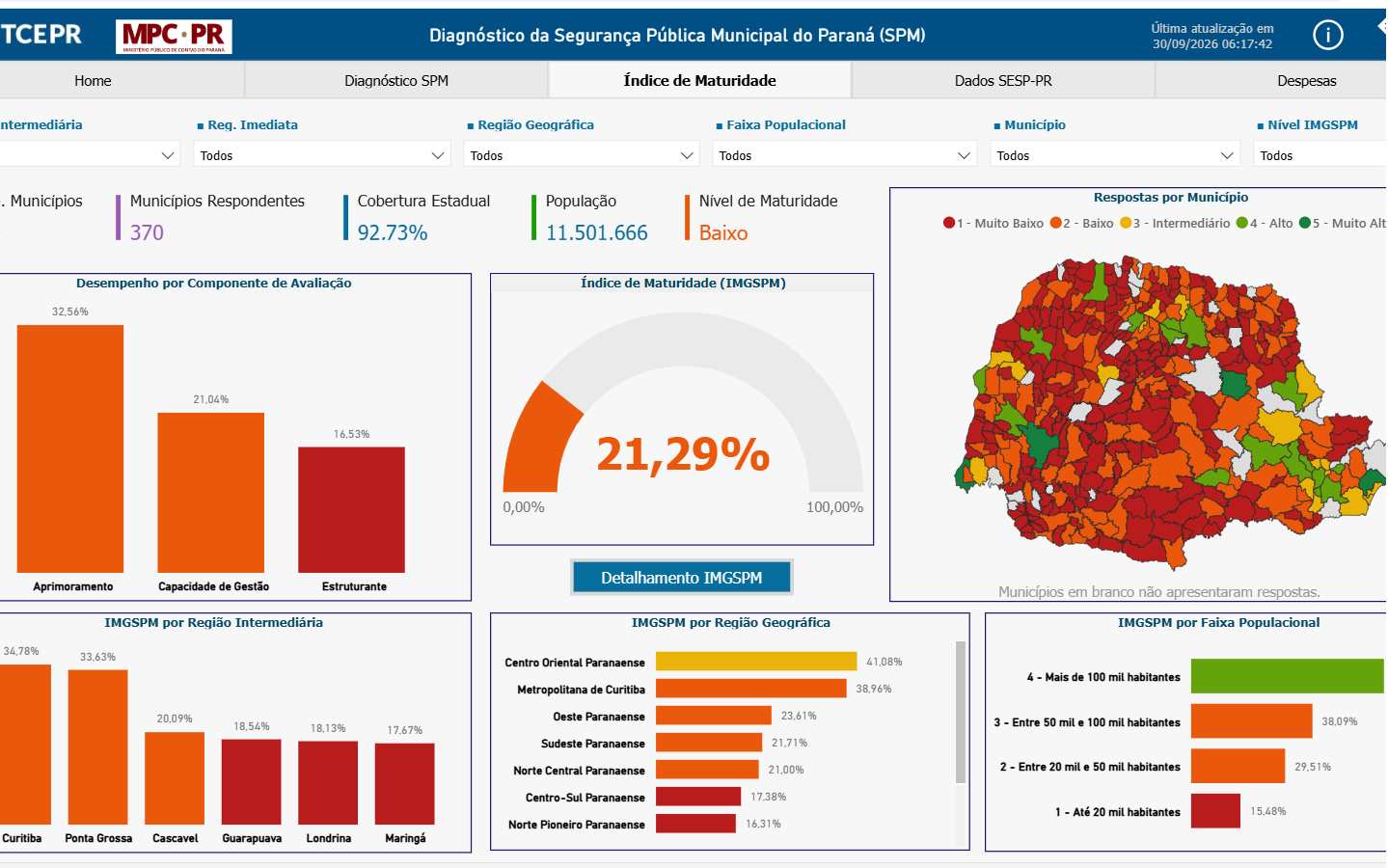Click the information icon in the header
The height and width of the screenshot is (868, 1388).
coord(1328,36)
